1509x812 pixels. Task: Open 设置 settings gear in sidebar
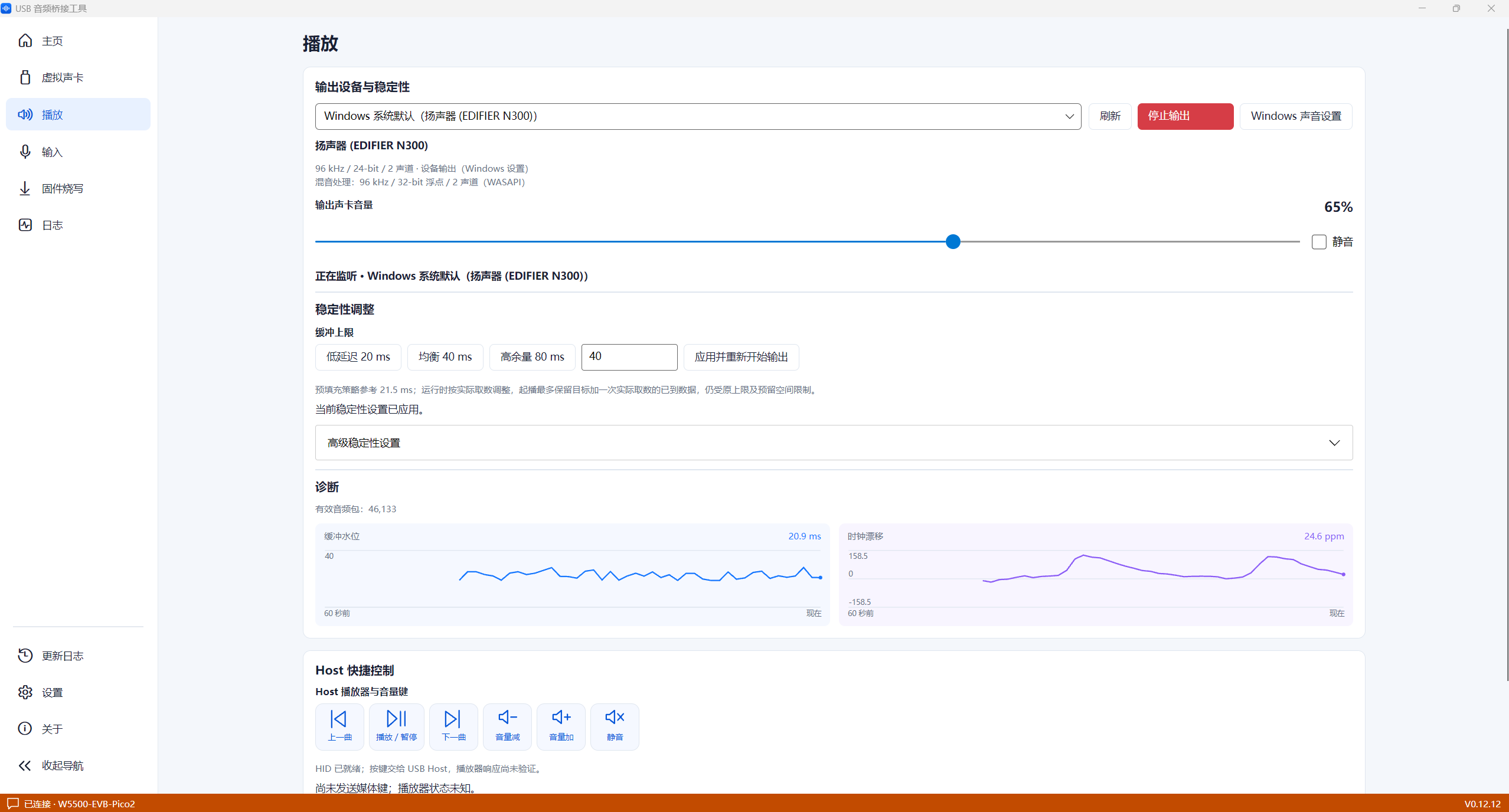coord(78,692)
